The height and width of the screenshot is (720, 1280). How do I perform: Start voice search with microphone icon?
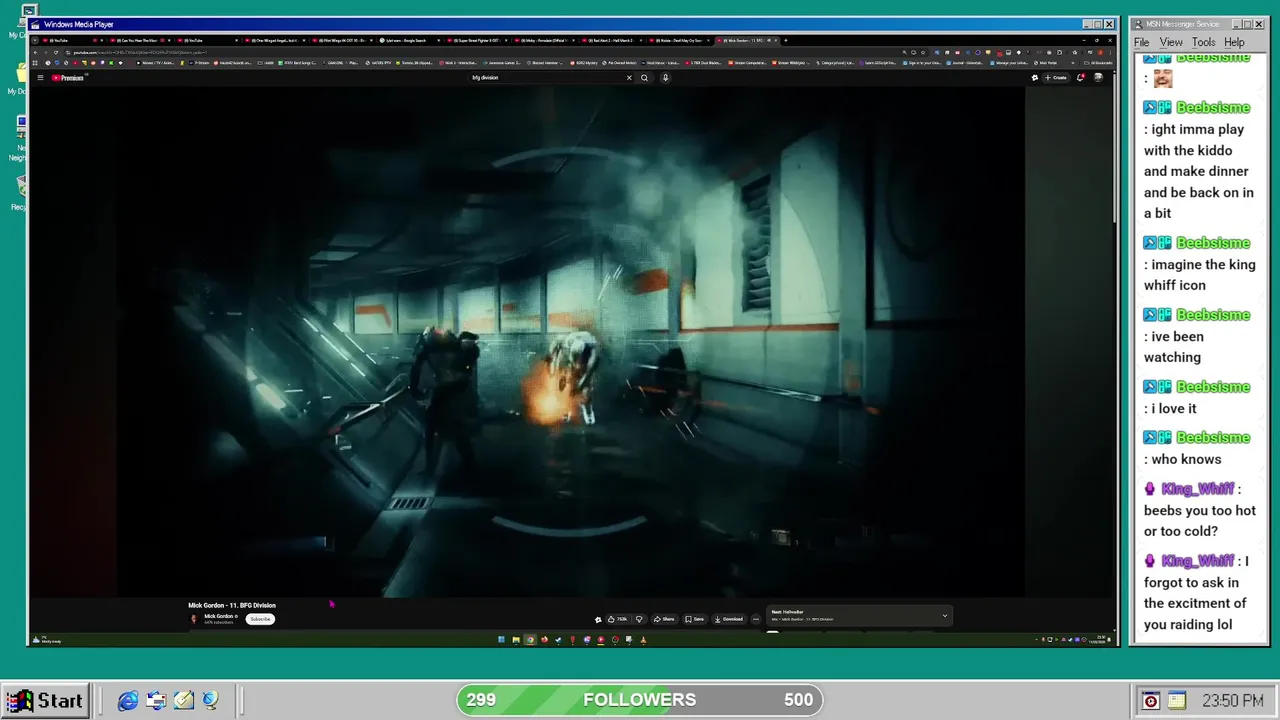coord(665,78)
